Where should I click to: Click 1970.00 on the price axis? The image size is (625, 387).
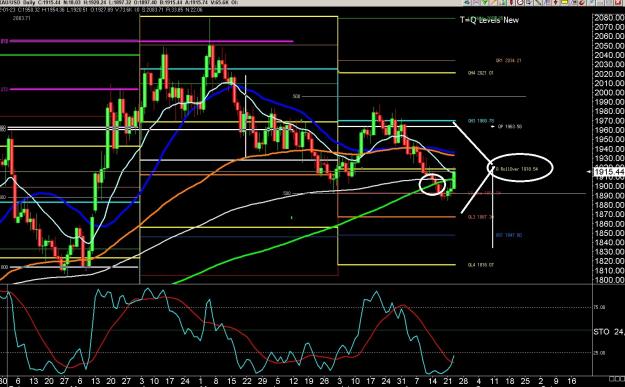(609, 120)
